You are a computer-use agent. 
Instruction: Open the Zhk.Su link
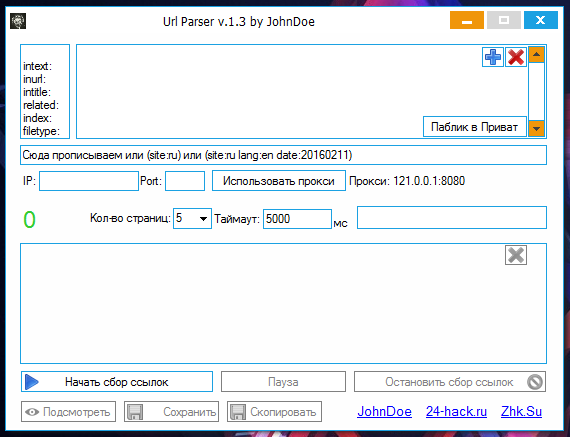coord(521,412)
